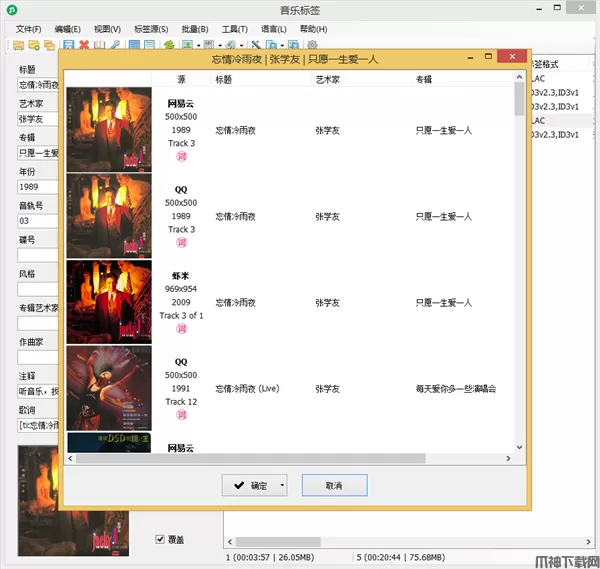Click lyrics badge under Xiami 2009 entry

point(181,328)
